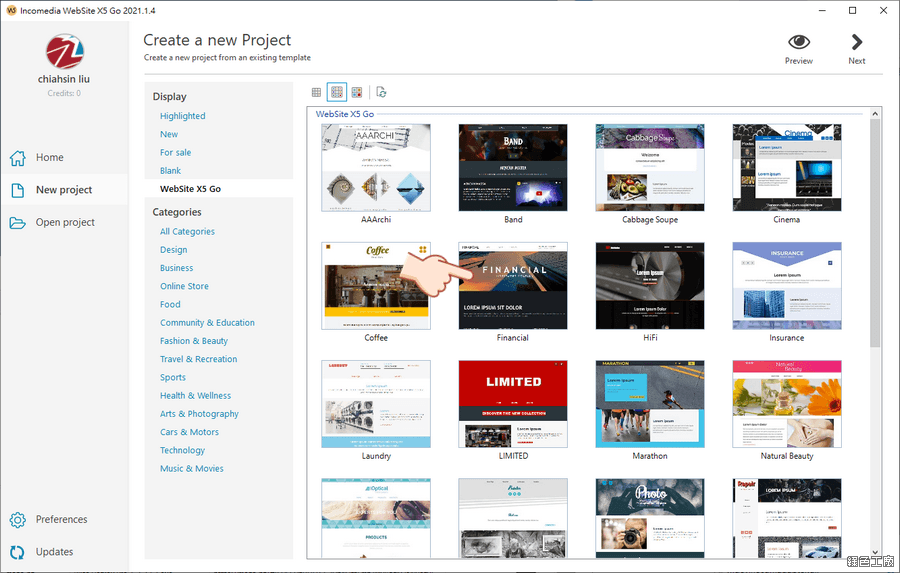Image resolution: width=900 pixels, height=573 pixels.
Task: Click the Preferences gear icon
Action: pos(18,520)
